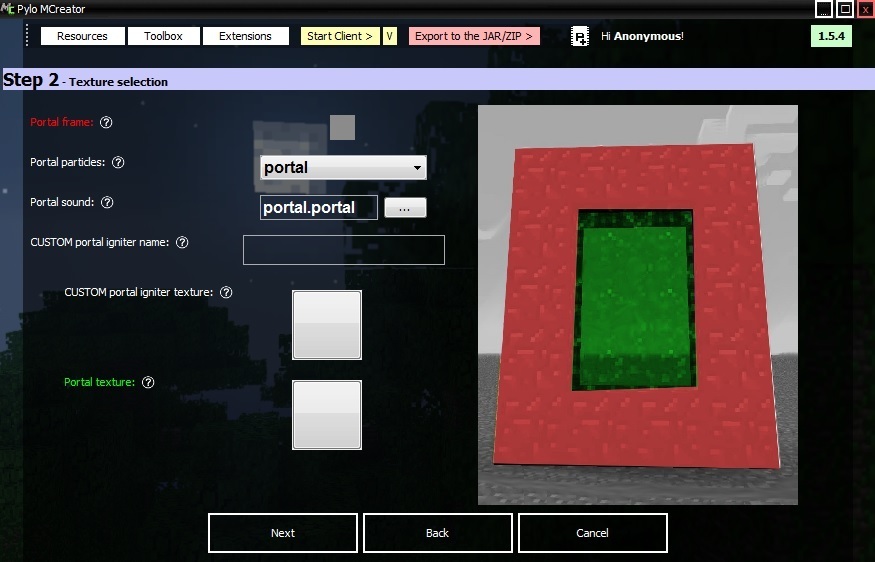Open the V dropdown beside Start Client
This screenshot has width=875, height=562.
click(x=389, y=36)
